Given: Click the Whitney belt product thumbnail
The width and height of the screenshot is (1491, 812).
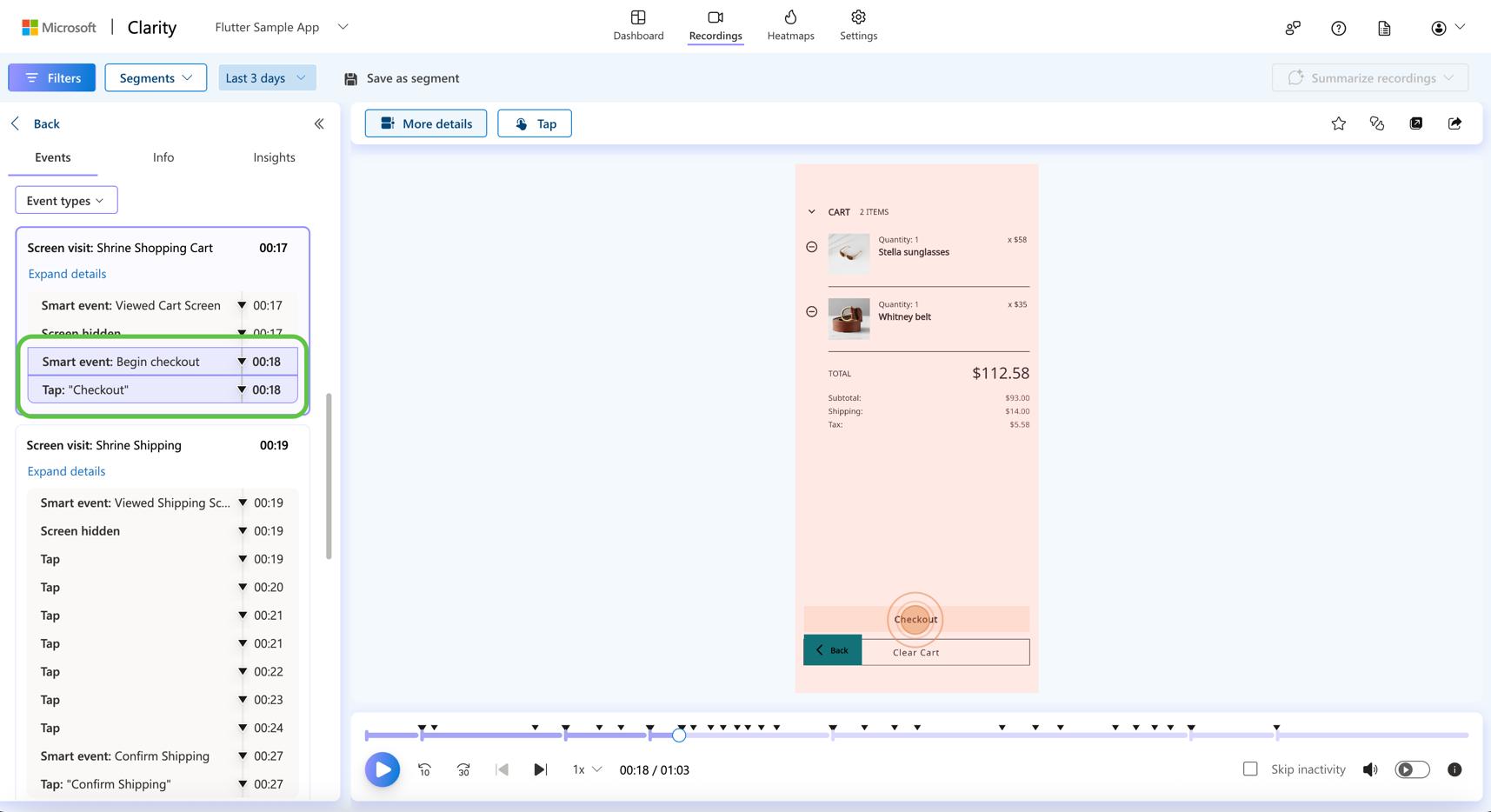Looking at the screenshot, I should (849, 319).
